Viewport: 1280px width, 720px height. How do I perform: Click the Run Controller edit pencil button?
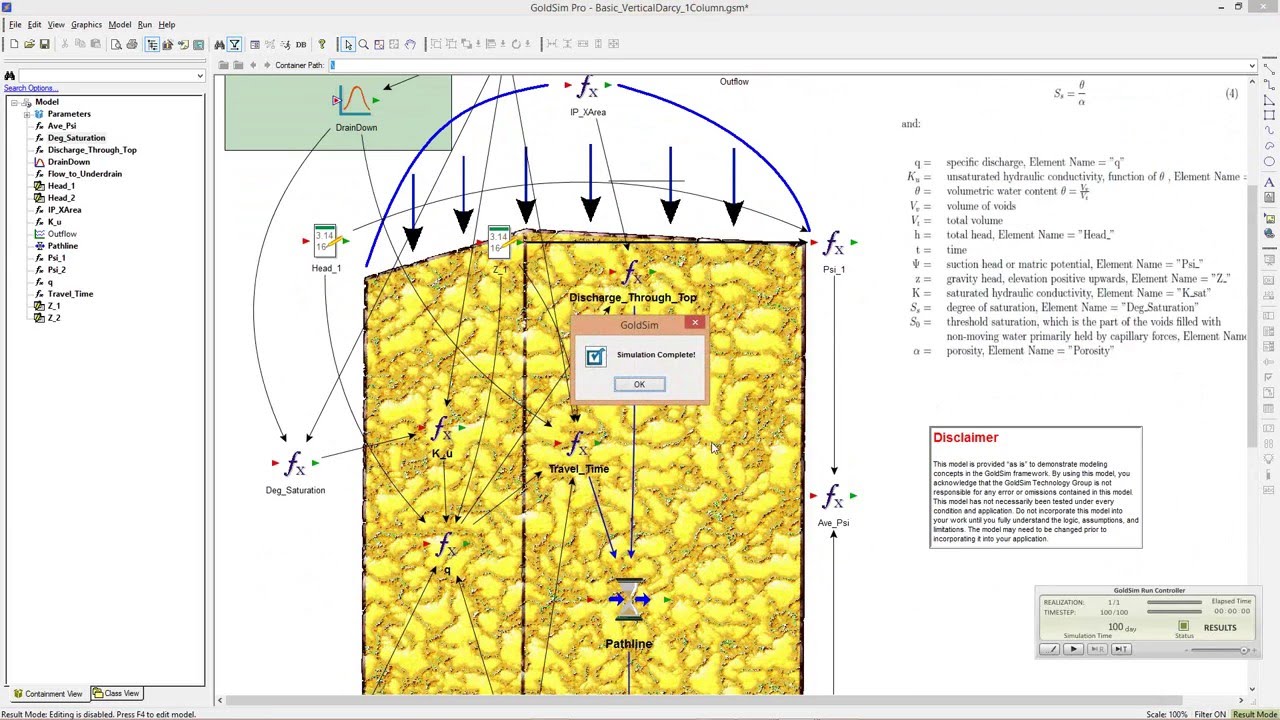pos(1049,649)
